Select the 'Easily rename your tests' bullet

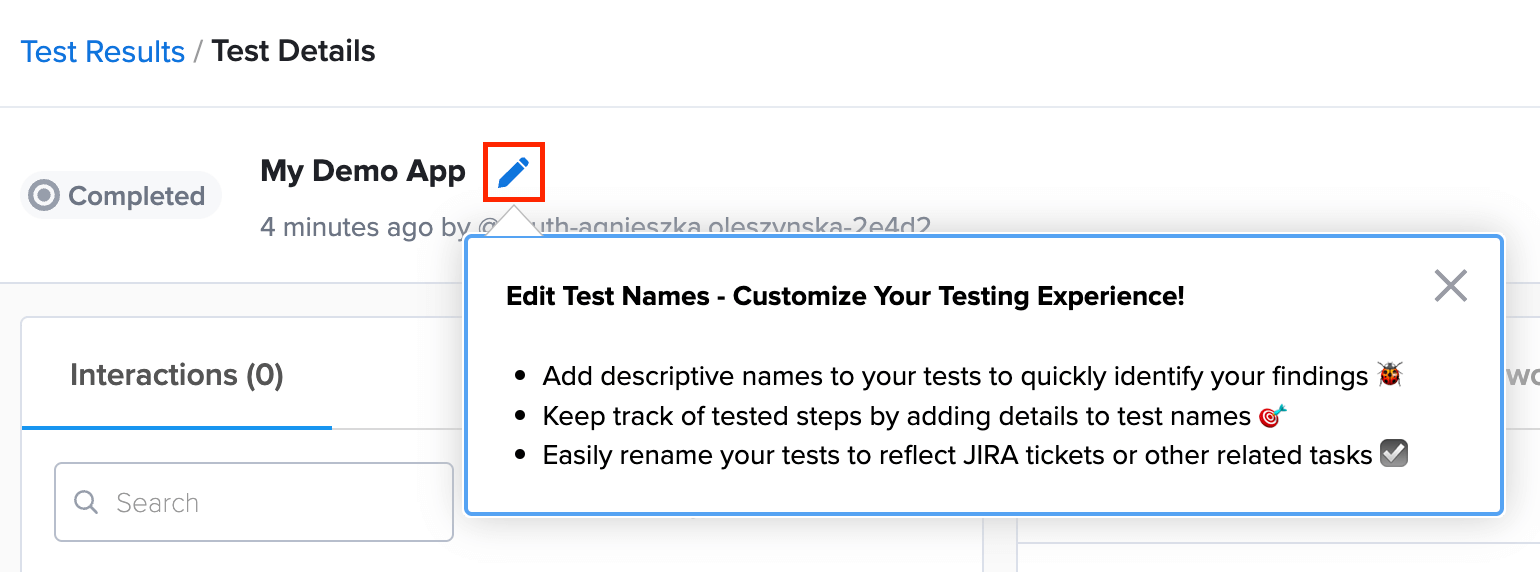(956, 456)
